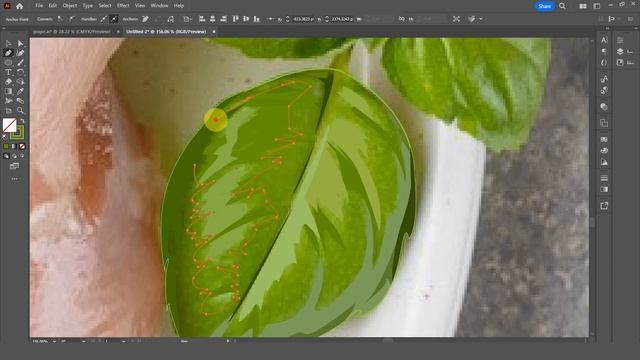Set paint mode to None
The height and width of the screenshot is (360, 640).
(22, 146)
